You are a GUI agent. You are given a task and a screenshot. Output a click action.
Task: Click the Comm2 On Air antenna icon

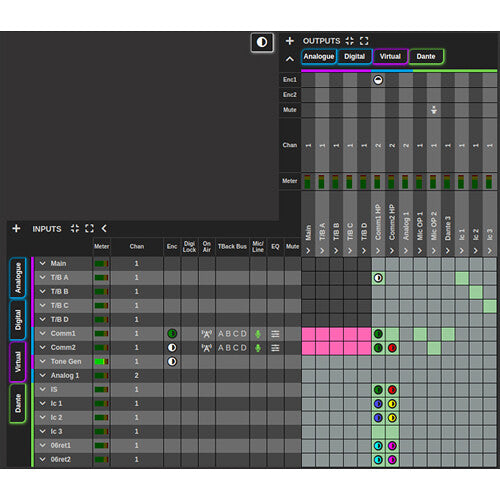click(x=207, y=348)
